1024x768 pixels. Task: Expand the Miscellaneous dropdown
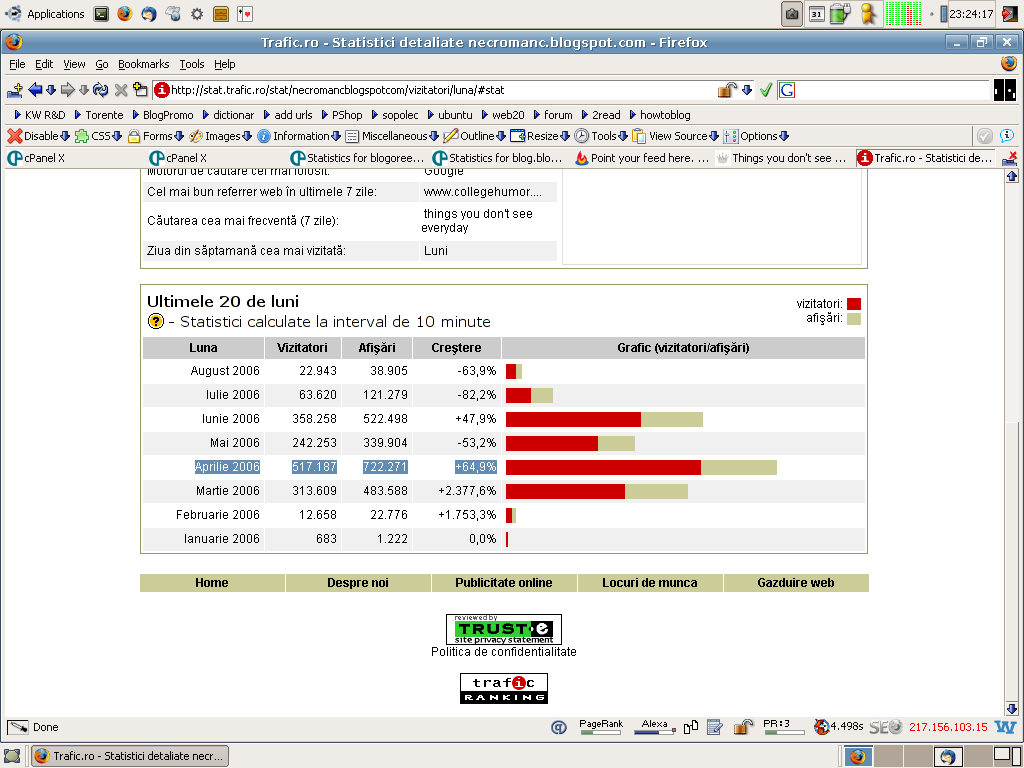(x=392, y=136)
